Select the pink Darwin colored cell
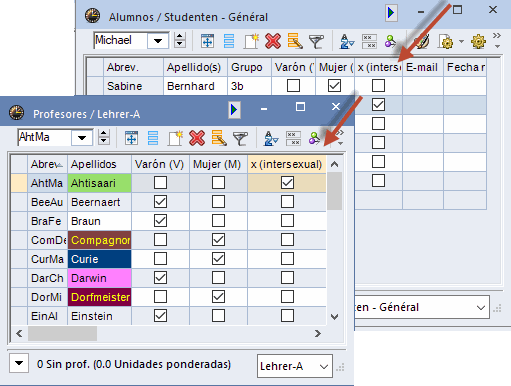 click(x=99, y=278)
